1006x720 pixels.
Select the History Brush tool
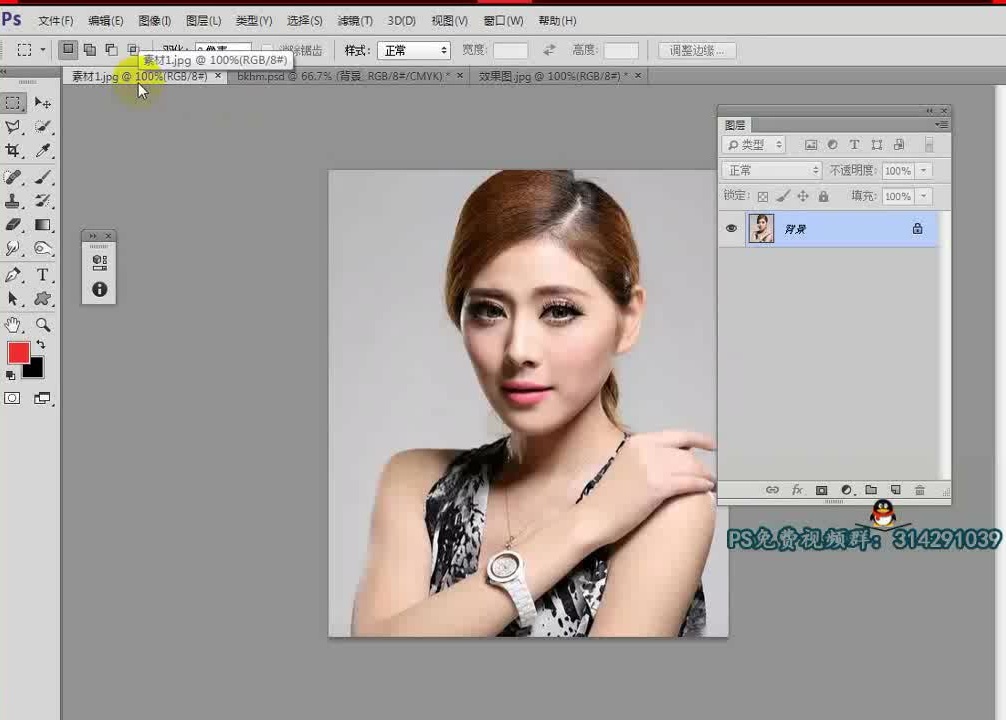point(42,201)
